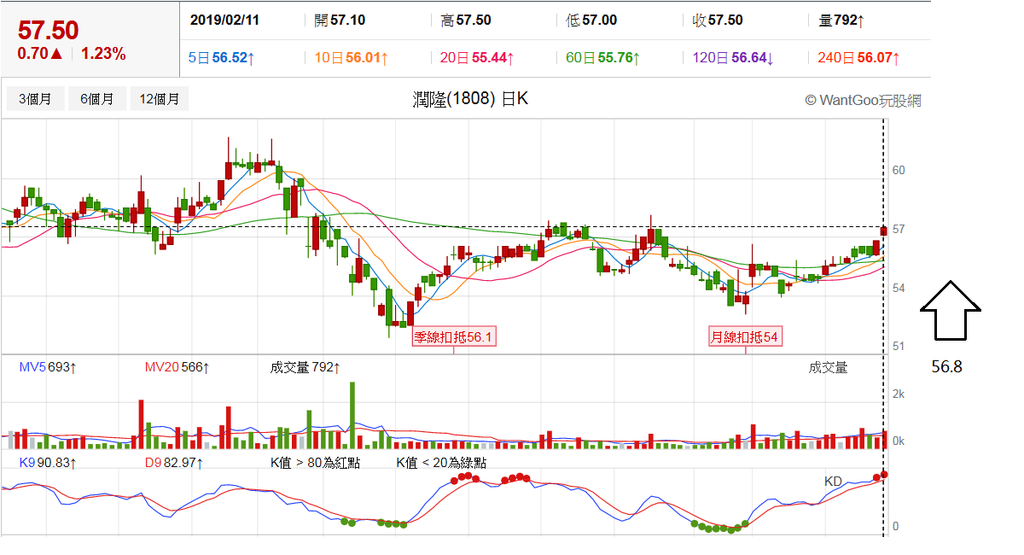Click the KD label on oscillator
Screen dimensions: 1024x555
[833, 481]
